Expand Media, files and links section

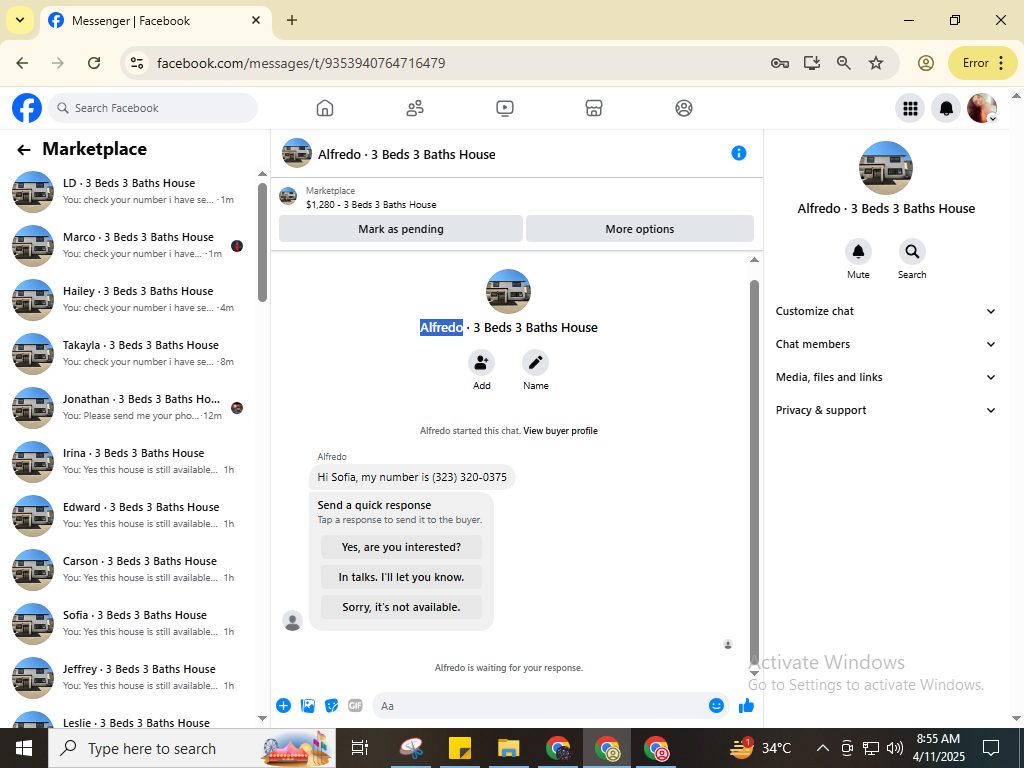point(886,377)
